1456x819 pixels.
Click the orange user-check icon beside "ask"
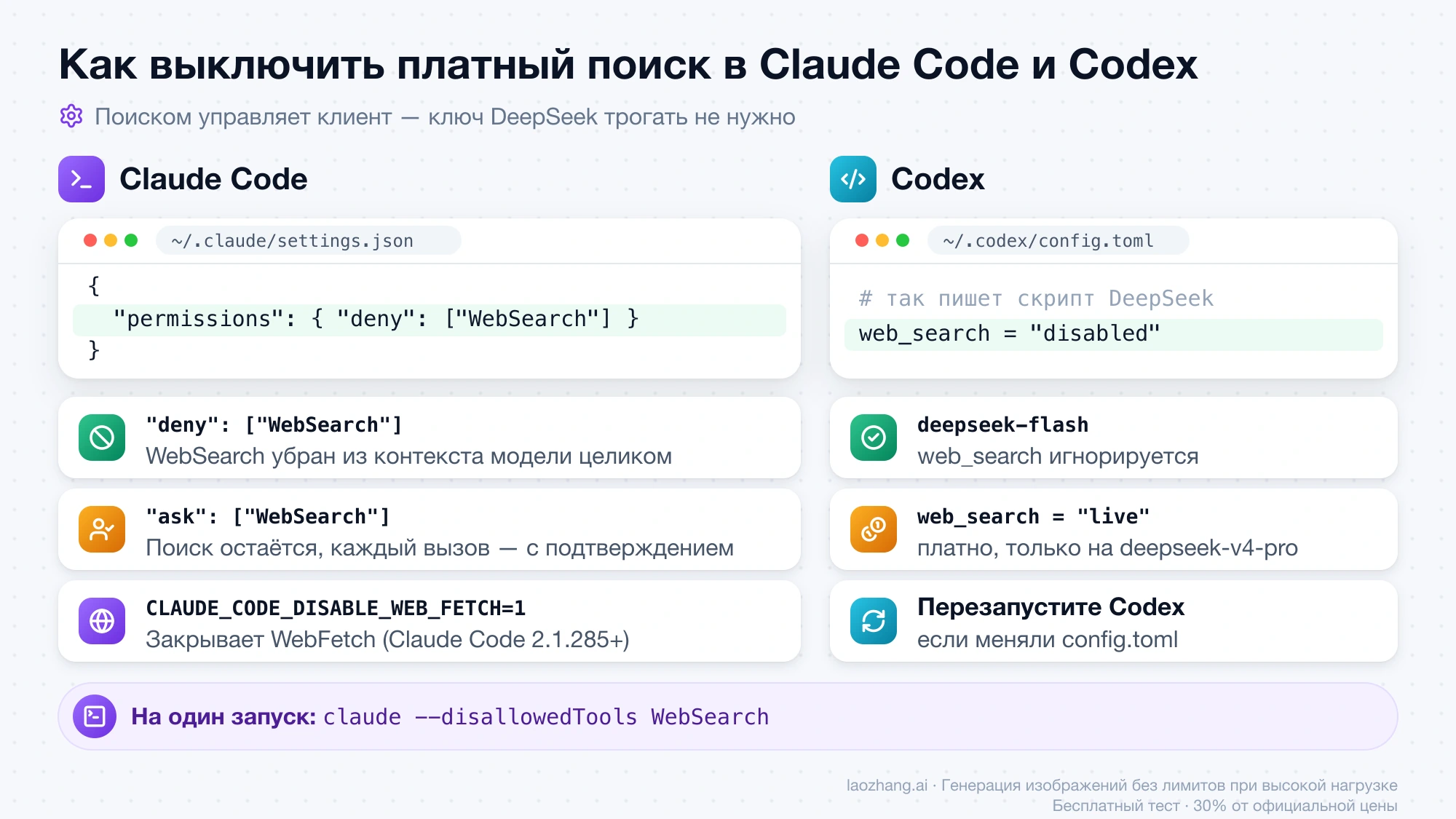(x=102, y=529)
